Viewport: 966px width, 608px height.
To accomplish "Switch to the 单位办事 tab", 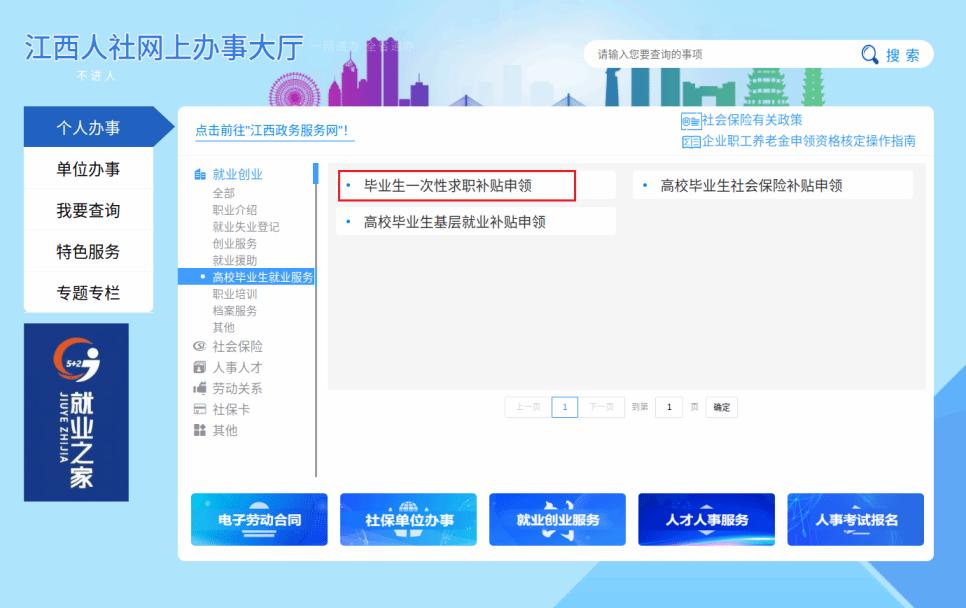I will tap(88, 169).
